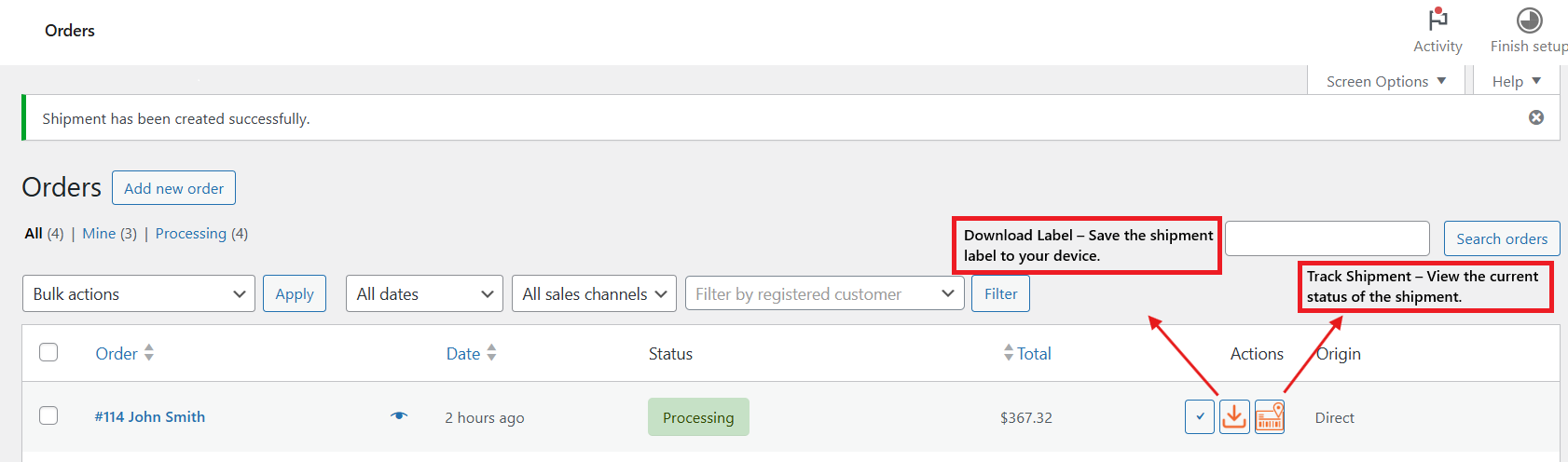Select the checkbox for order #114
The image size is (1568, 462).
click(48, 415)
